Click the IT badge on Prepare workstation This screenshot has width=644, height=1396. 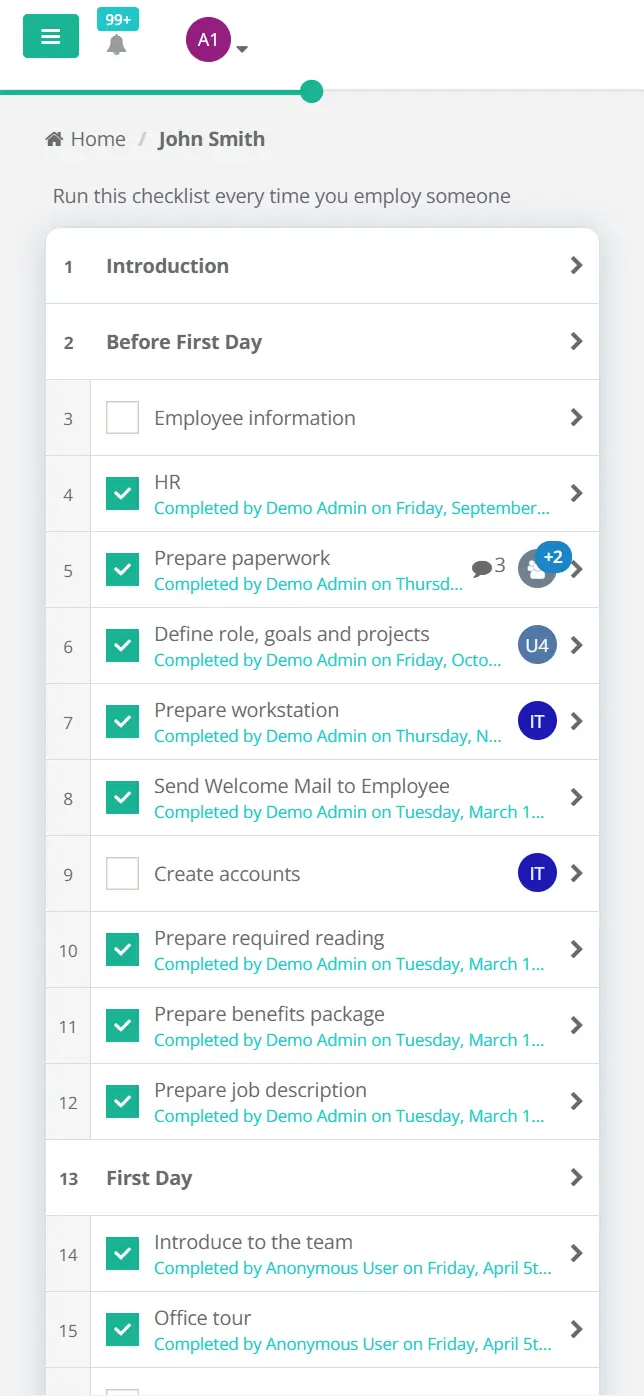pyautogui.click(x=537, y=721)
